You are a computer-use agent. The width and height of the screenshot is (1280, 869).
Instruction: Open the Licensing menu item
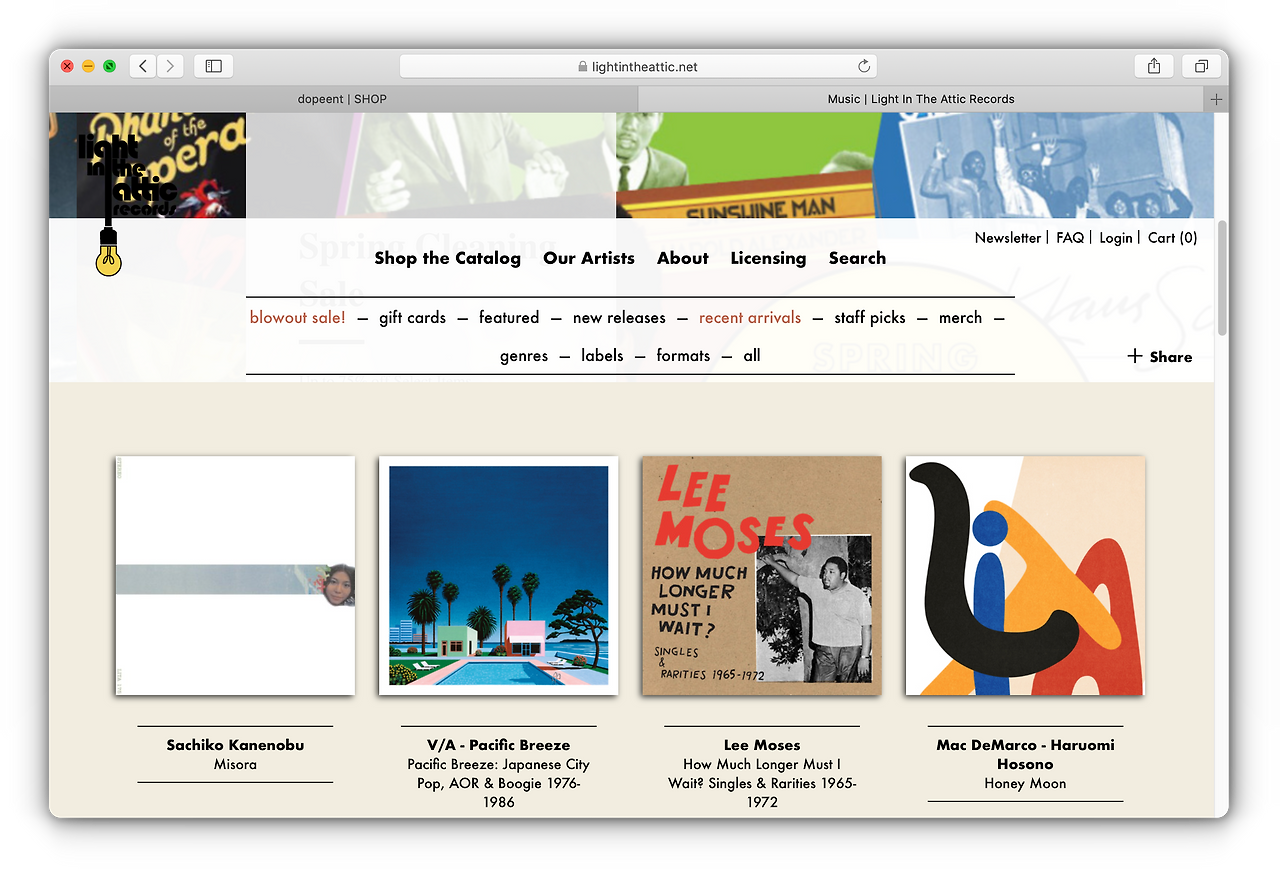tap(768, 258)
